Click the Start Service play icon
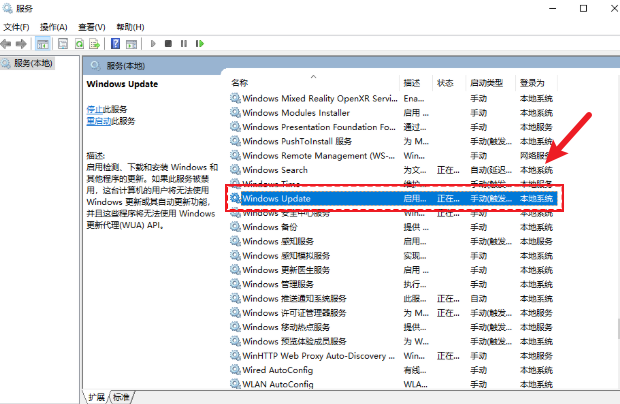Viewport: 620px width, 404px height. (x=153, y=44)
